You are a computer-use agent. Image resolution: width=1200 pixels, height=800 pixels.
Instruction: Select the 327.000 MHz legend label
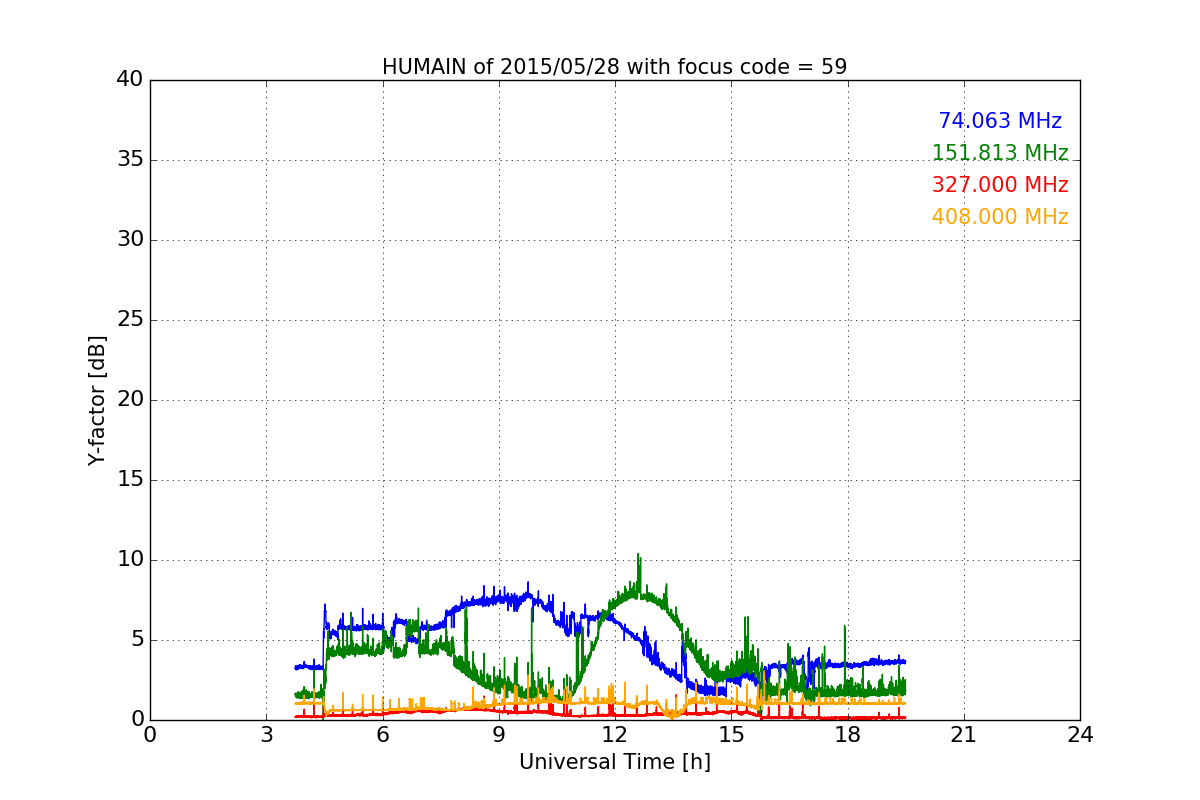(x=1000, y=185)
